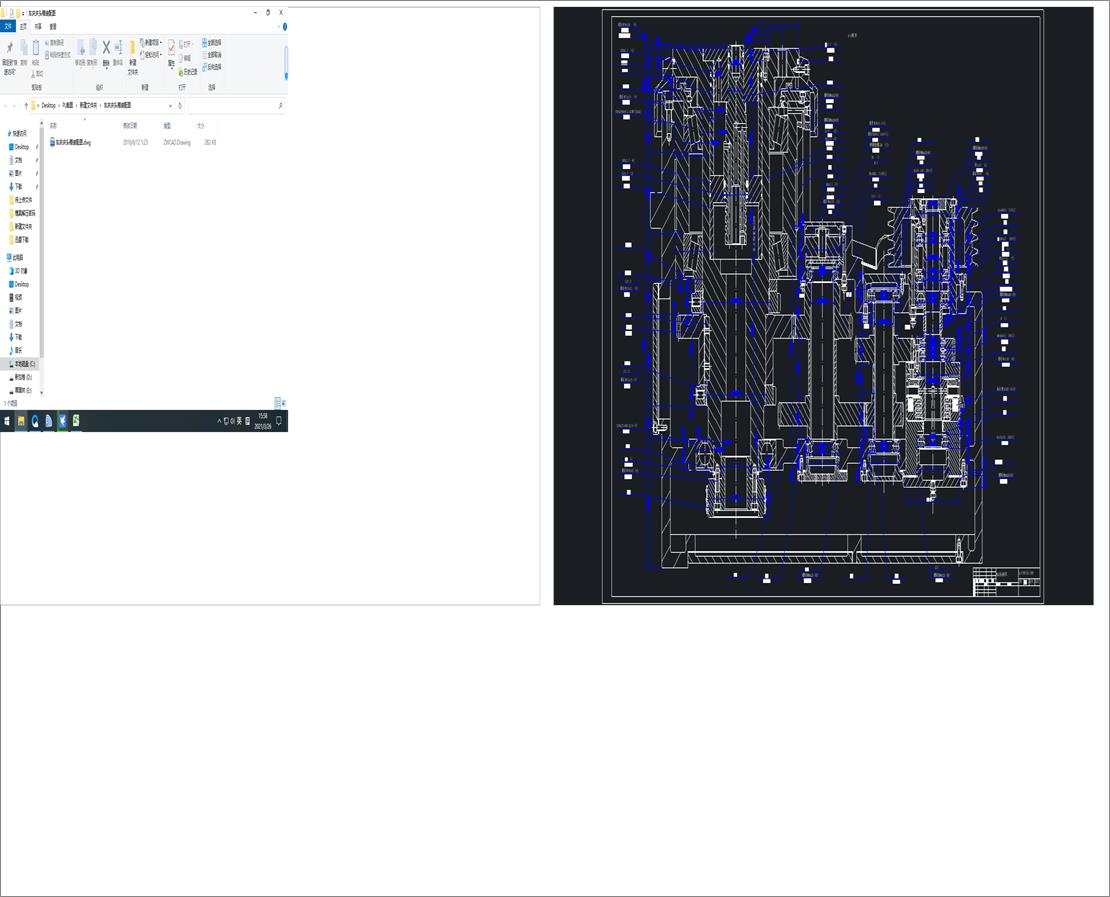Choose Copy path in the clipboard group

point(55,42)
